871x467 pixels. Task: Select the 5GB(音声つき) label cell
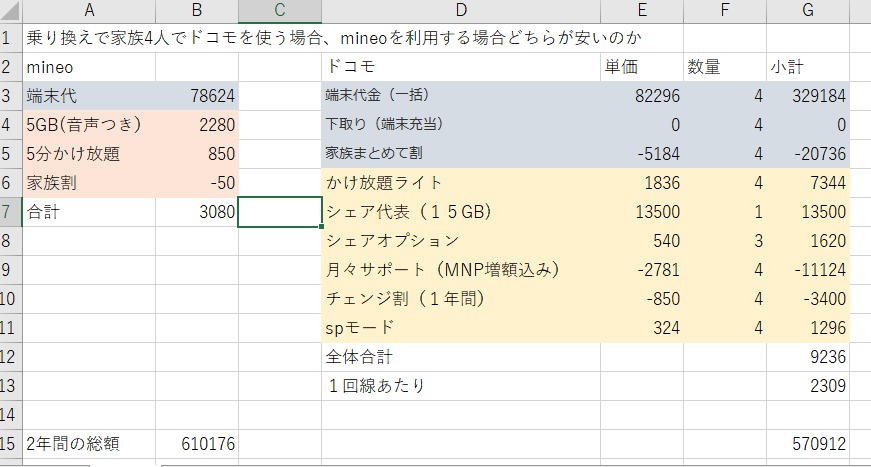point(89,125)
